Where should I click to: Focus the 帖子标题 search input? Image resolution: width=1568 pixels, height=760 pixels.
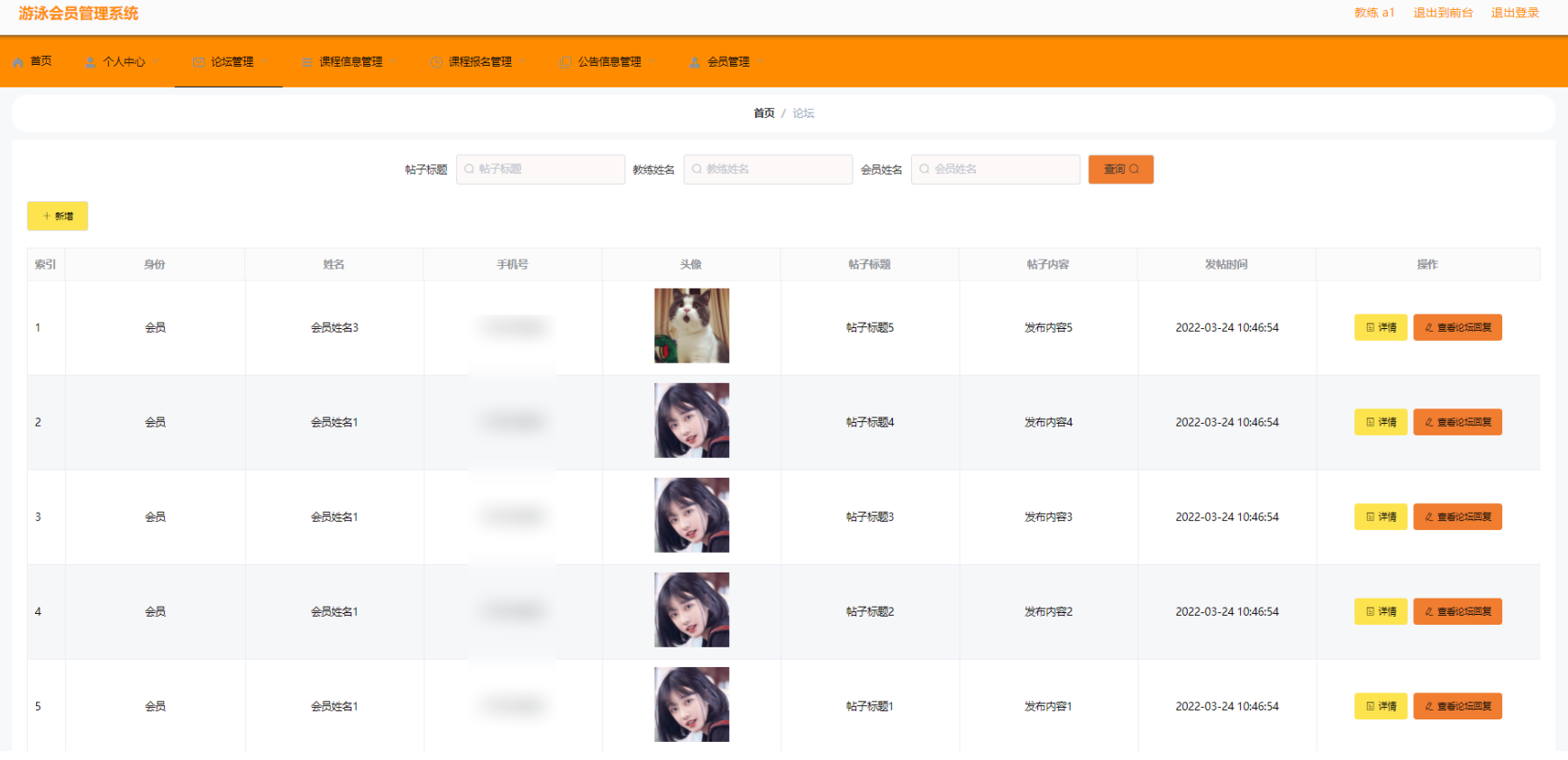tap(541, 169)
